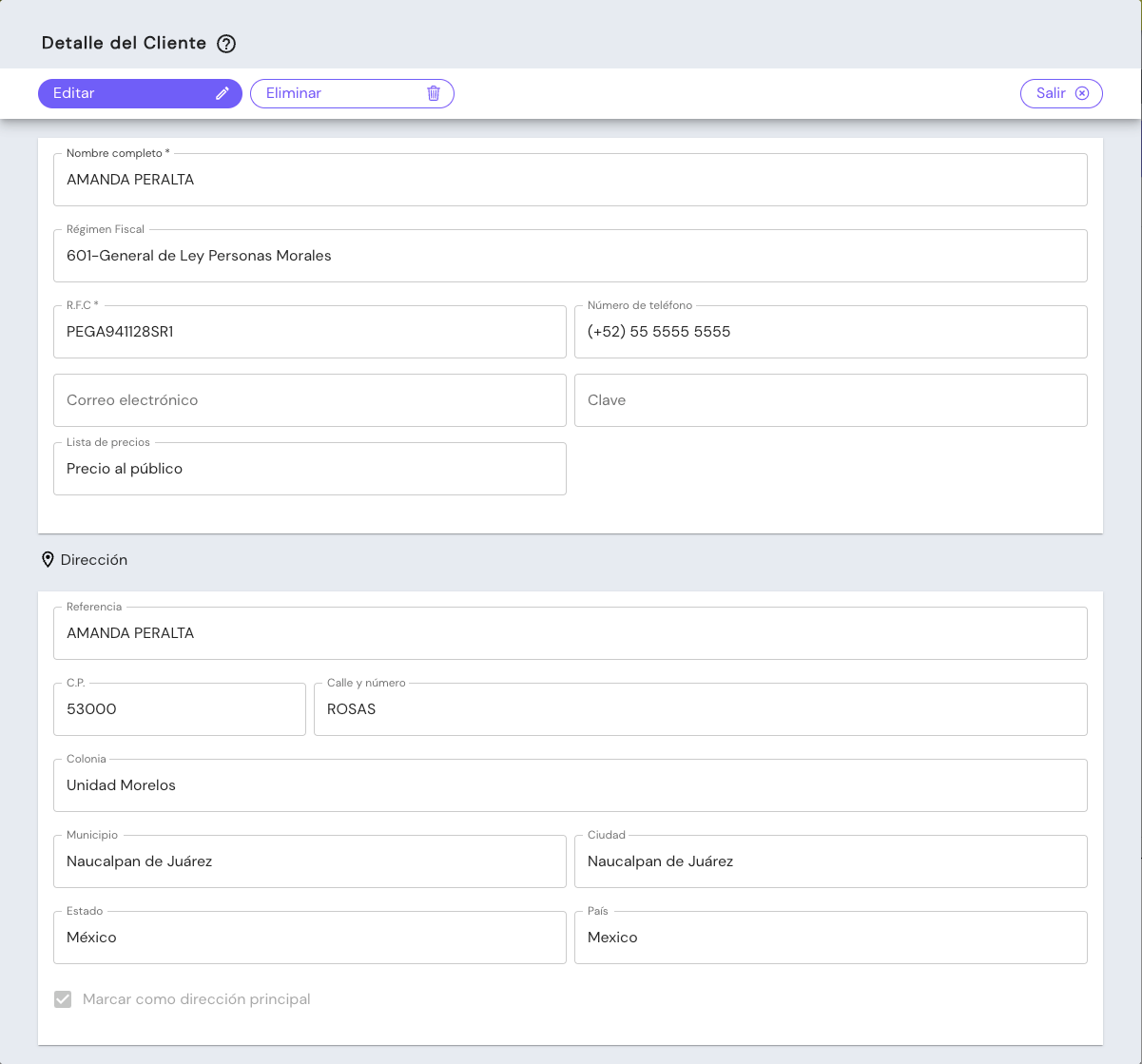Open the Régimen Fiscal selector
Viewport: 1142px width, 1064px height.
click(571, 255)
